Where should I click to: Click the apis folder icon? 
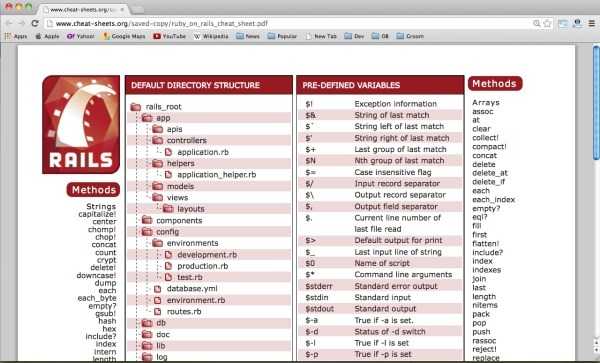tap(157, 129)
